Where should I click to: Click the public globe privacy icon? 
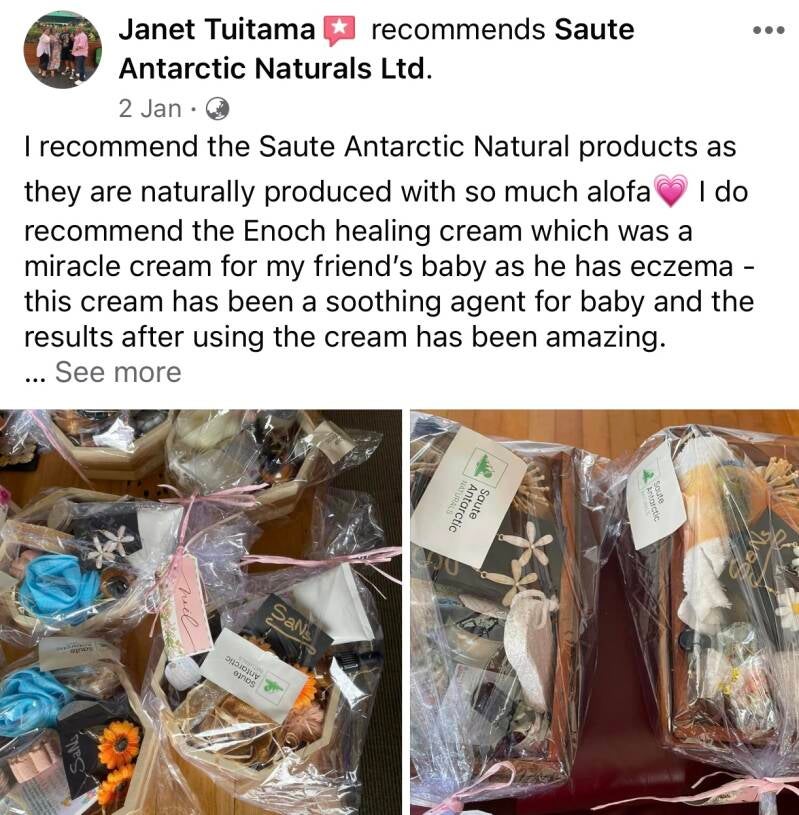(x=217, y=109)
